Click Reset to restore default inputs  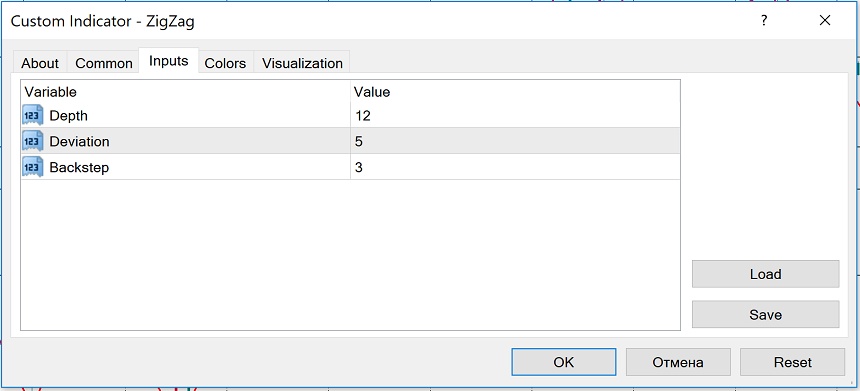tap(793, 362)
